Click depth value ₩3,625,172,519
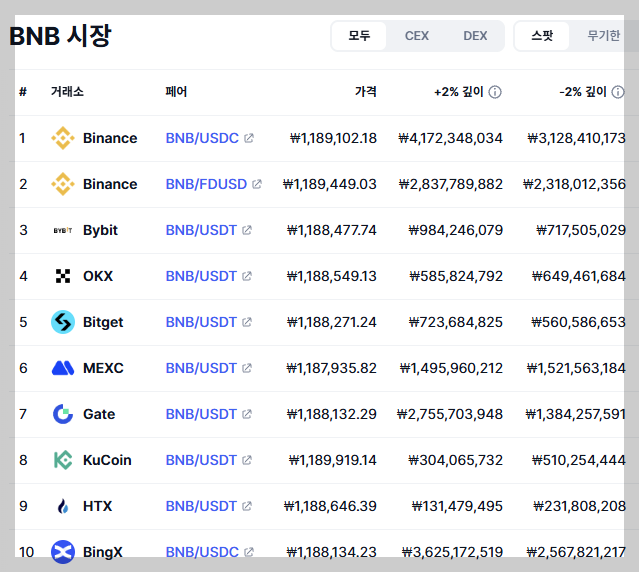The height and width of the screenshot is (572, 639). tap(452, 552)
